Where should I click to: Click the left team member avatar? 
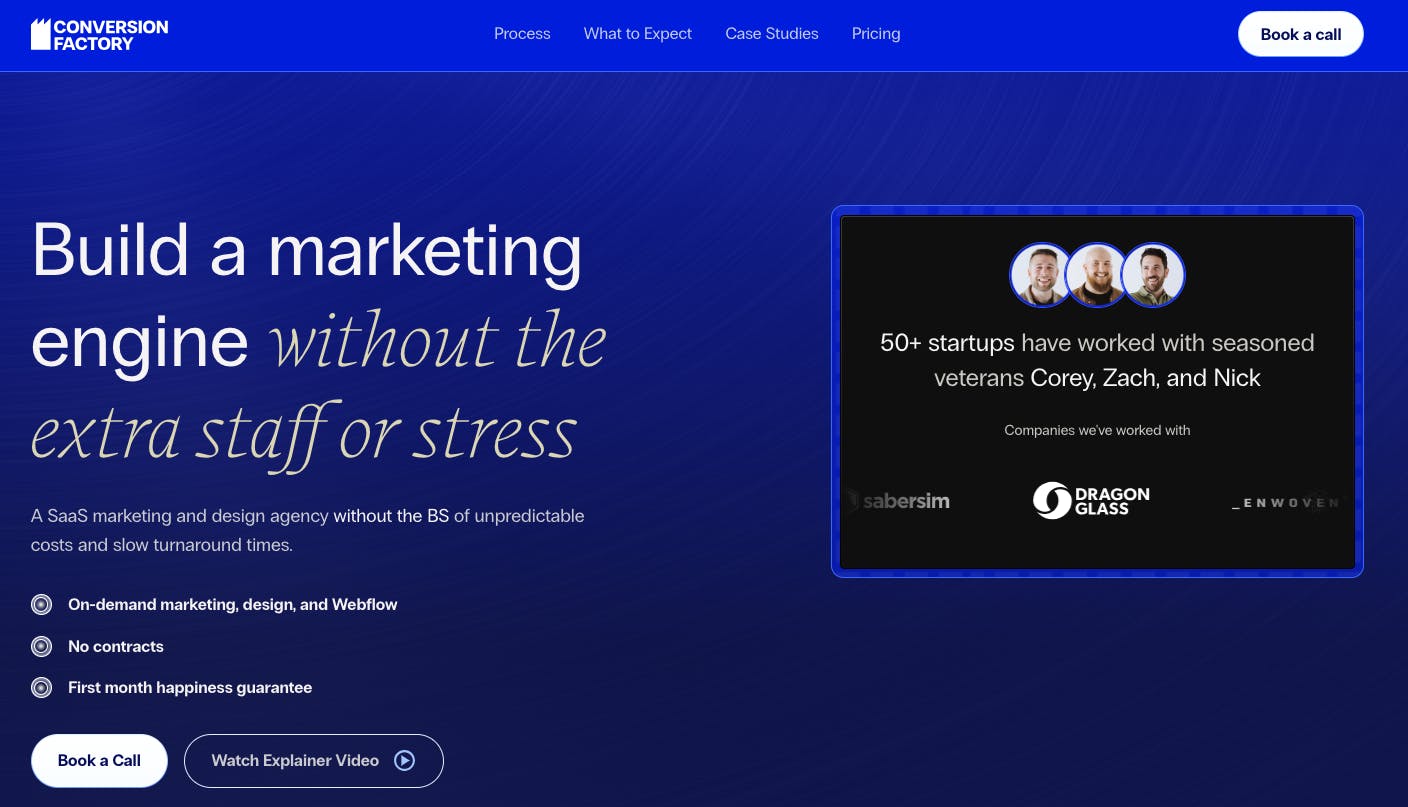tap(1040, 274)
